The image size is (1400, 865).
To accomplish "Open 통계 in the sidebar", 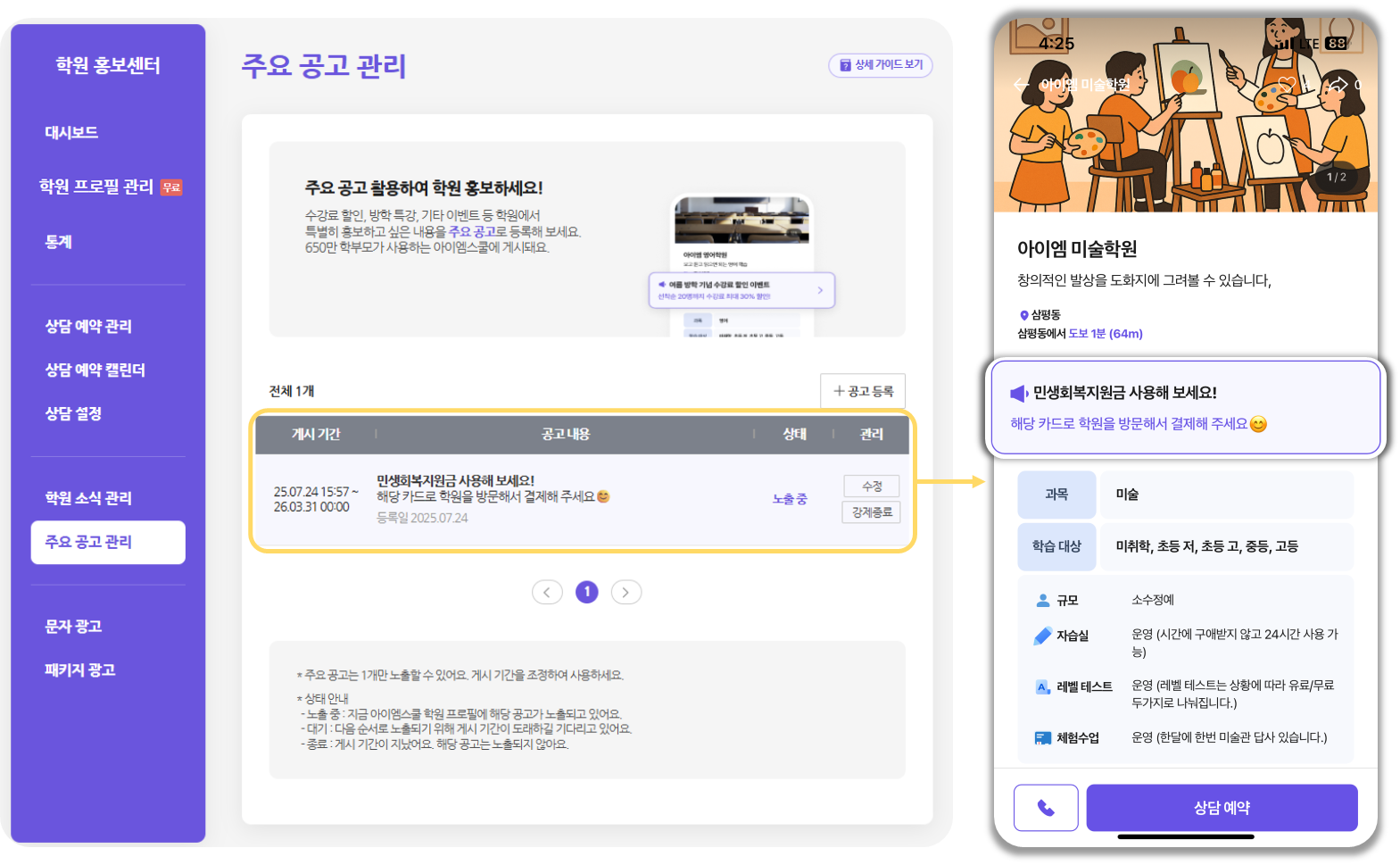I will point(59,241).
